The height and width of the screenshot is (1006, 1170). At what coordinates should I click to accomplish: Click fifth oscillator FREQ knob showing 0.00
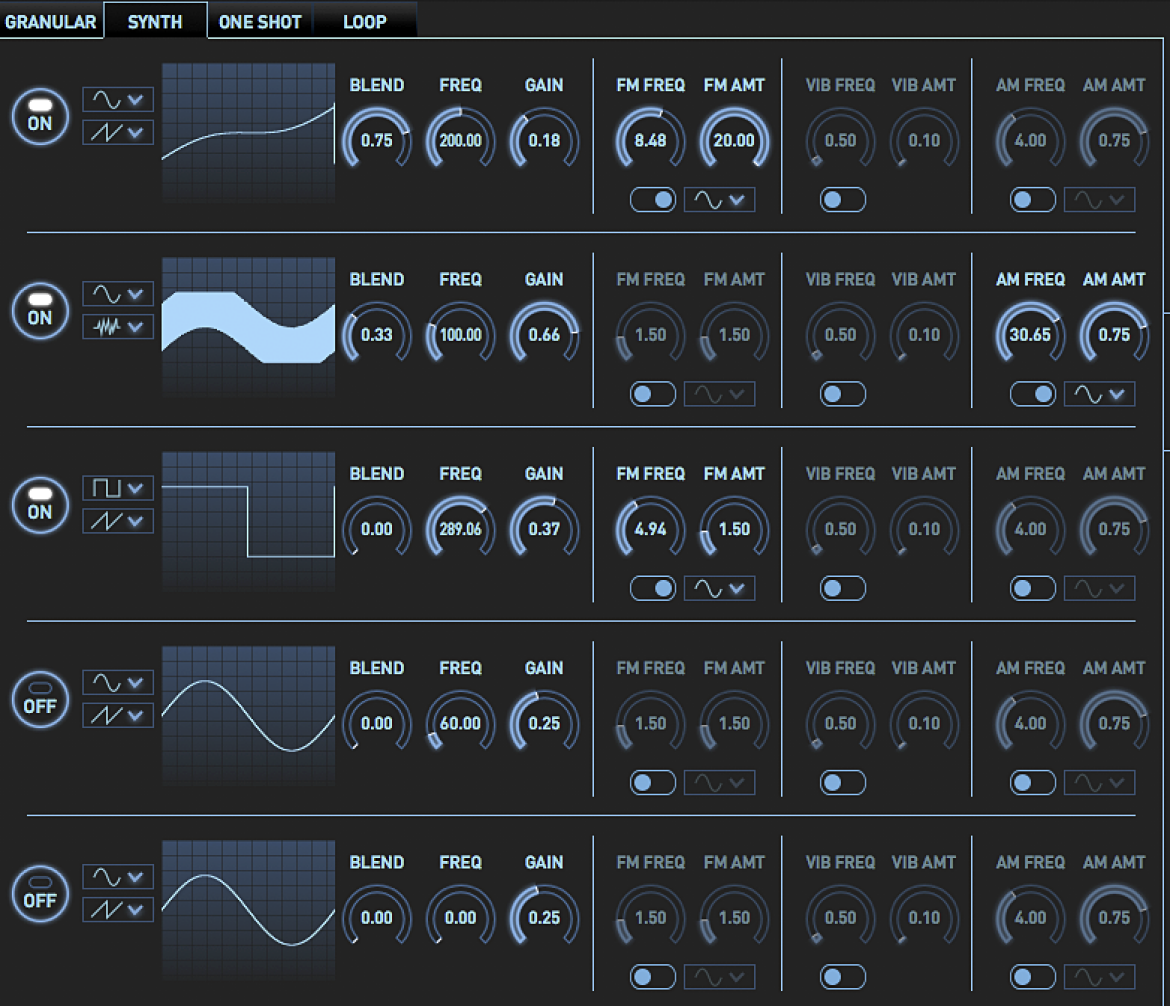[460, 917]
